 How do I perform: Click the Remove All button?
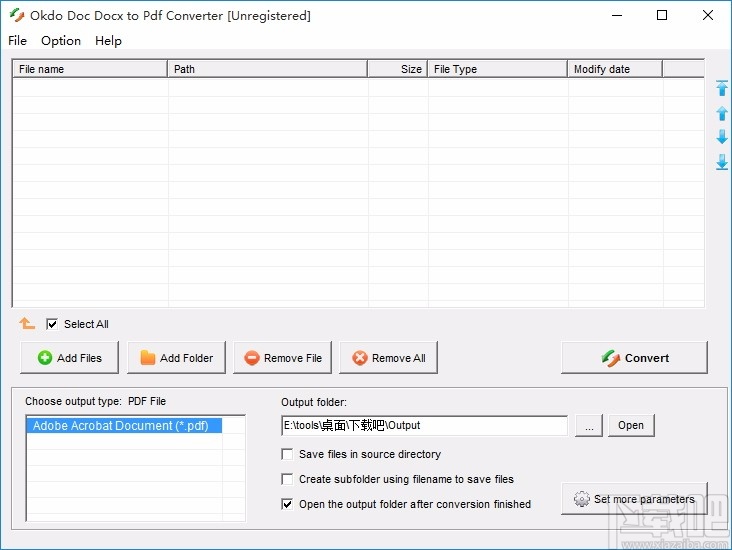point(388,358)
